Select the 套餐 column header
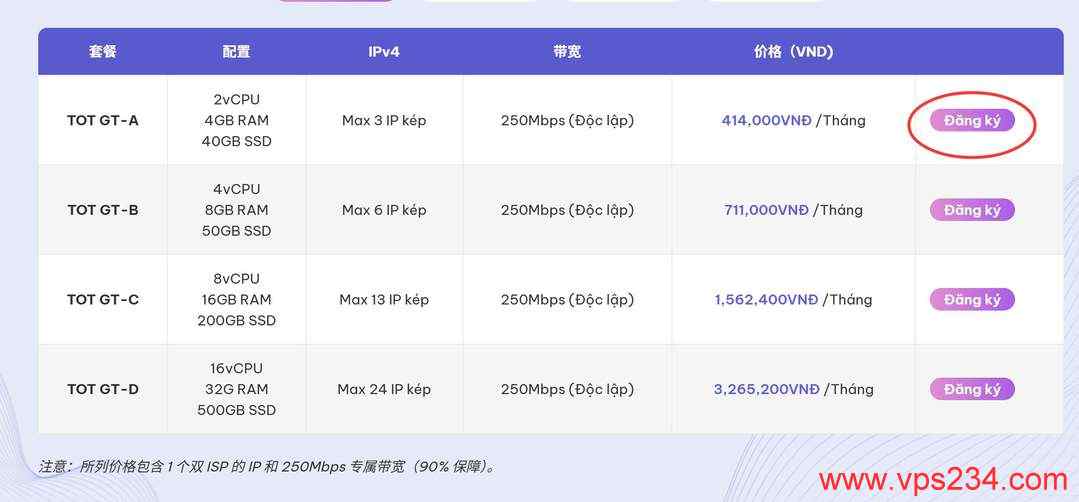Image resolution: width=1079 pixels, height=502 pixels. [x=103, y=51]
